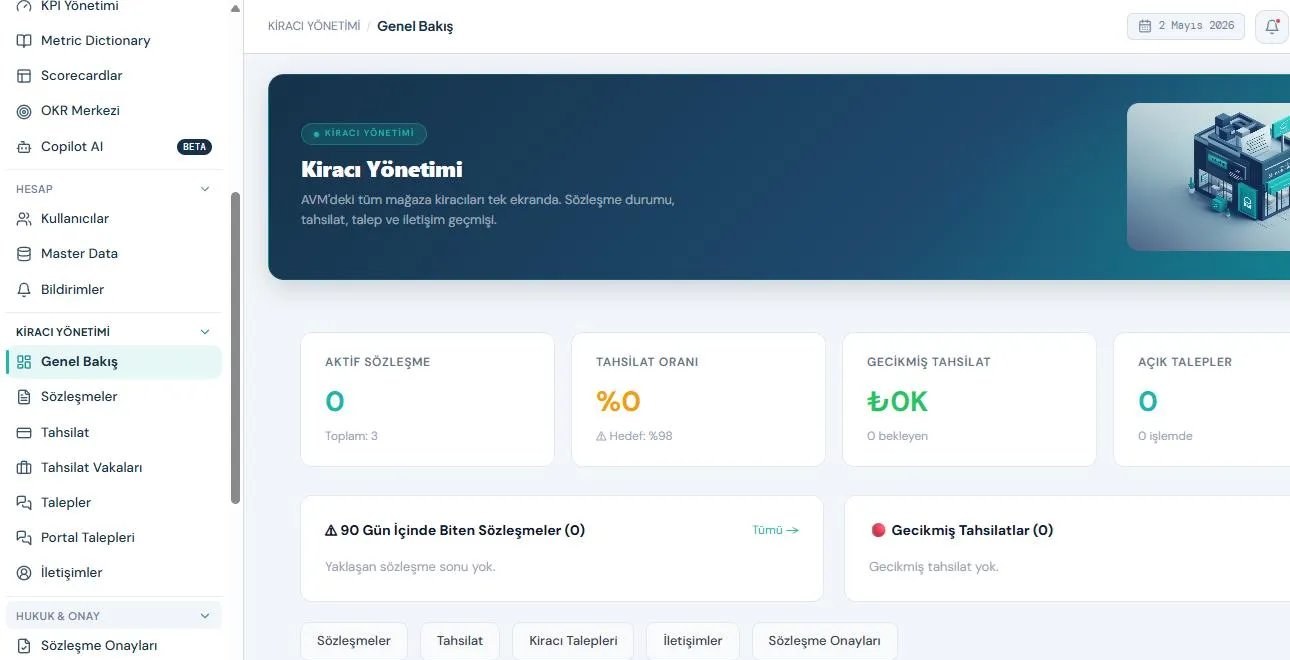Click the Tahsilat shortcut button
The image size is (1290, 660).
point(460,641)
